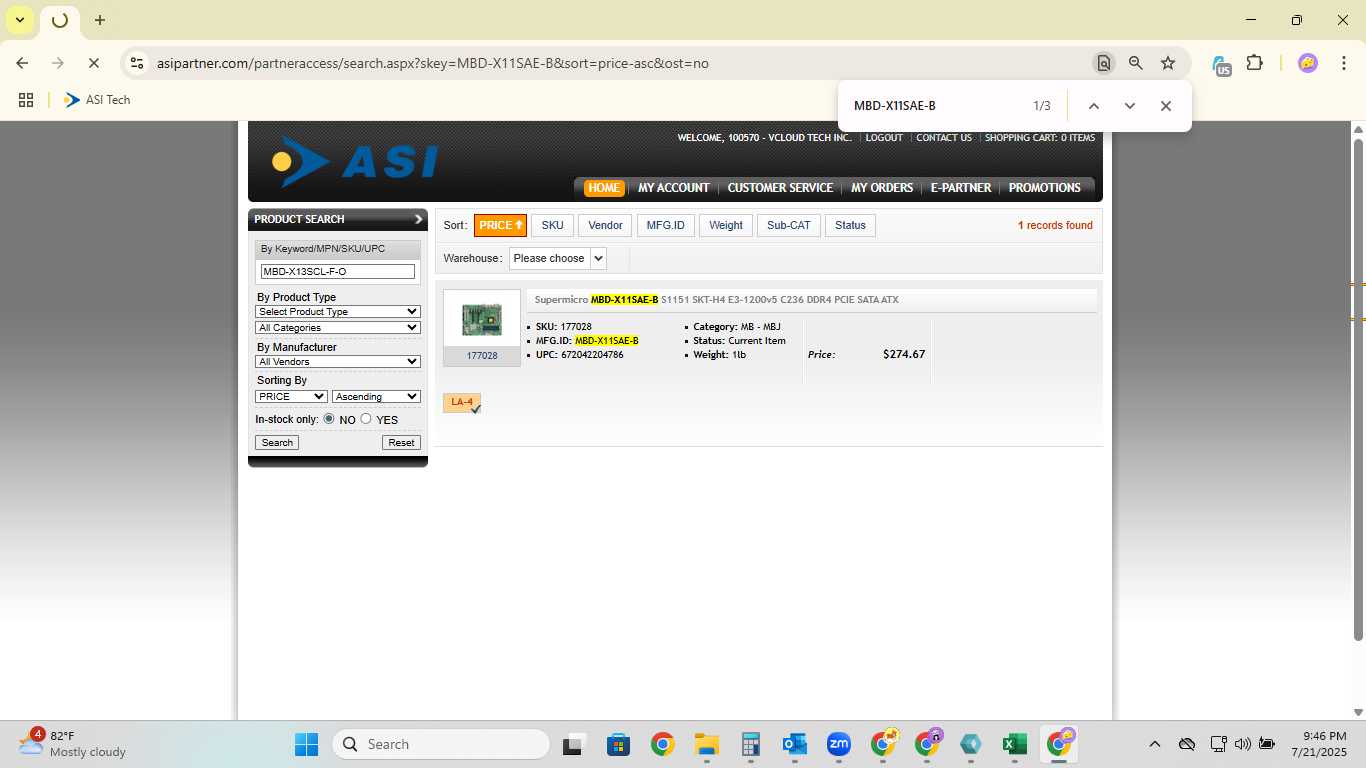The height and width of the screenshot is (768, 1366).
Task: Sort results by Weight
Action: click(x=726, y=226)
